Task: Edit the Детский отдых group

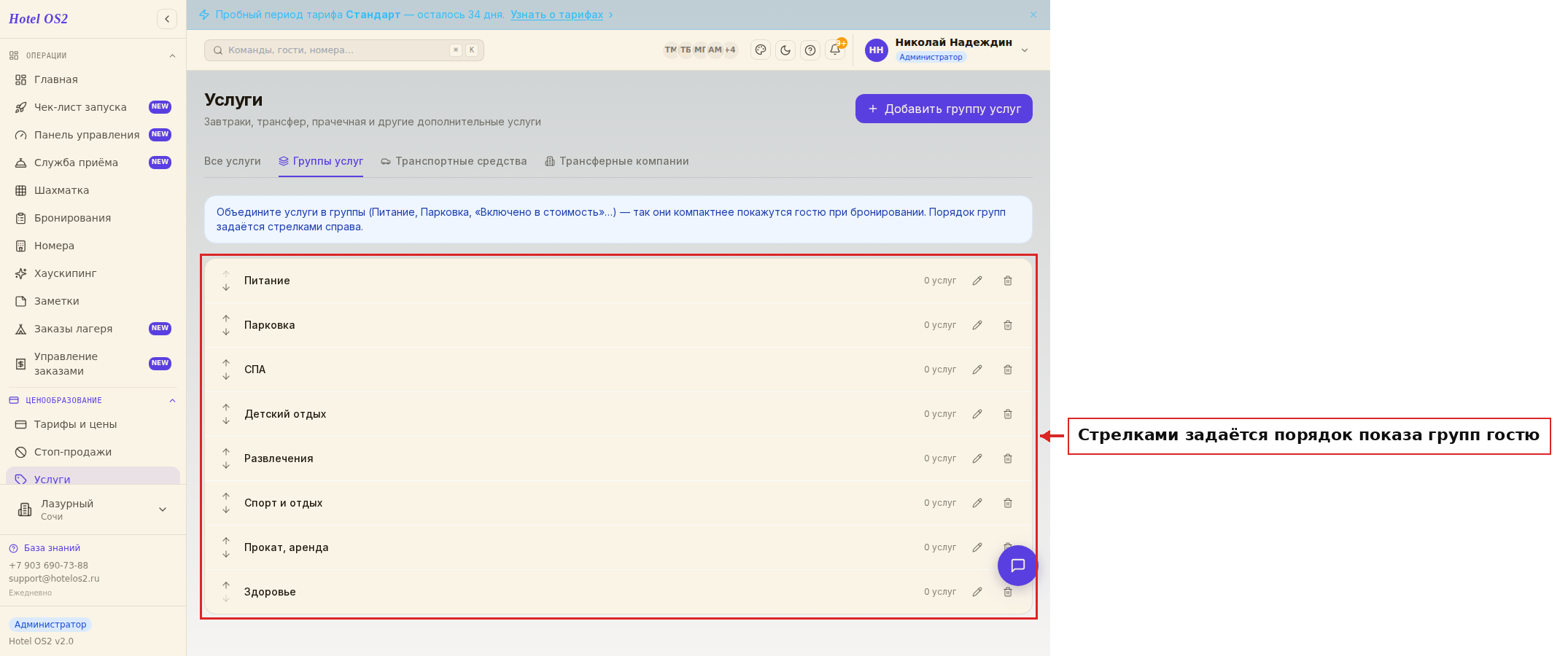Action: [977, 414]
